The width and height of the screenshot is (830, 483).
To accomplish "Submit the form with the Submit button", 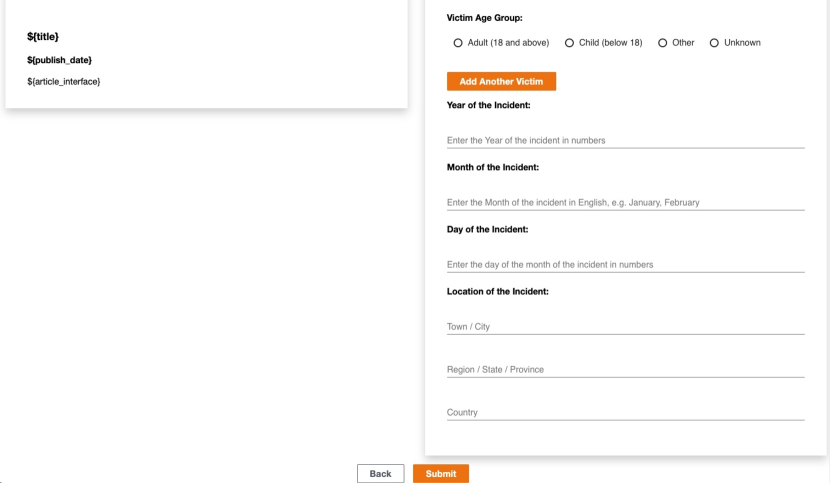I will tap(441, 474).
